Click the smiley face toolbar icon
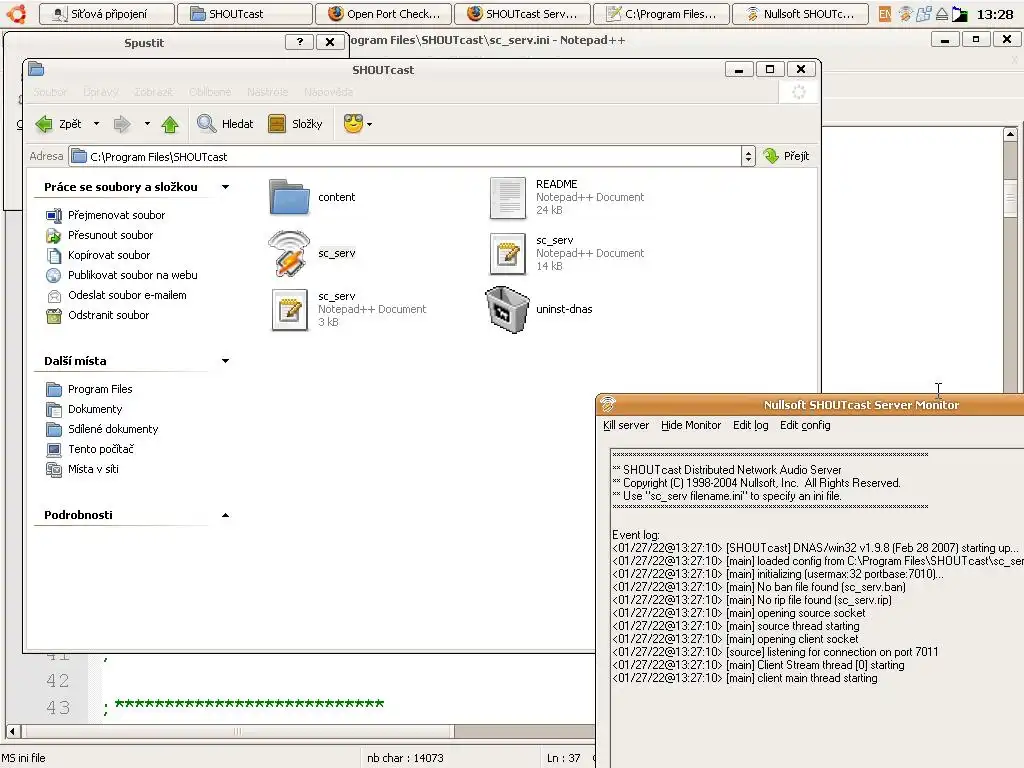 click(x=353, y=123)
